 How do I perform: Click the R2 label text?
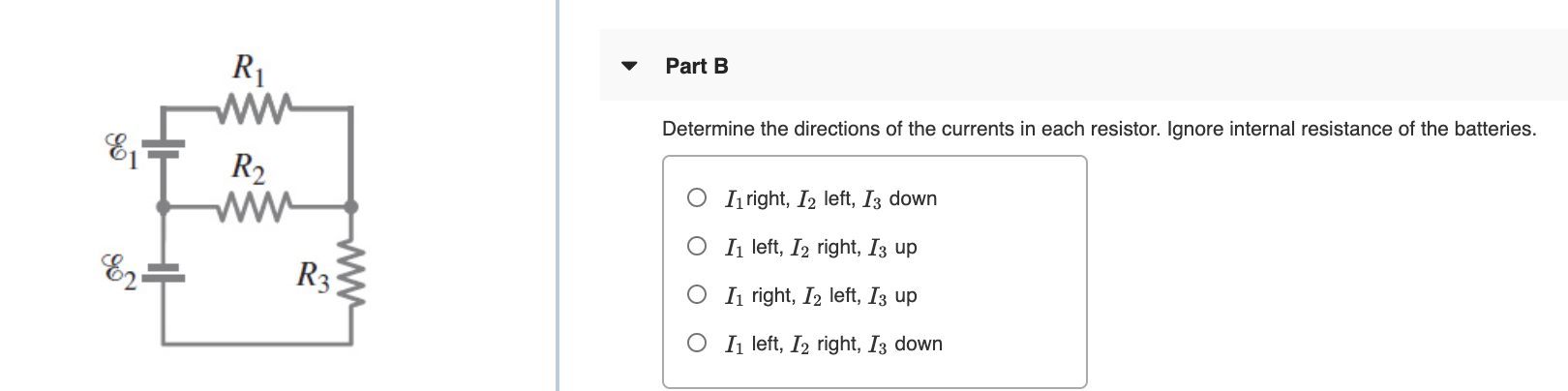pyautogui.click(x=250, y=168)
